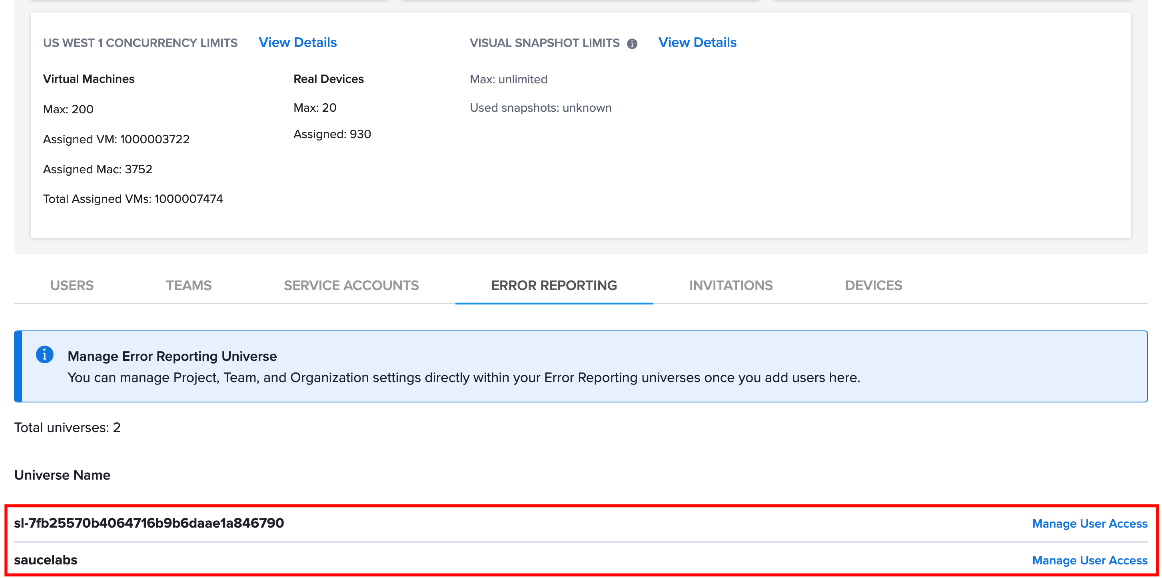This screenshot has width=1162, height=578.
Task: Open the Service Accounts tab
Action: (351, 285)
